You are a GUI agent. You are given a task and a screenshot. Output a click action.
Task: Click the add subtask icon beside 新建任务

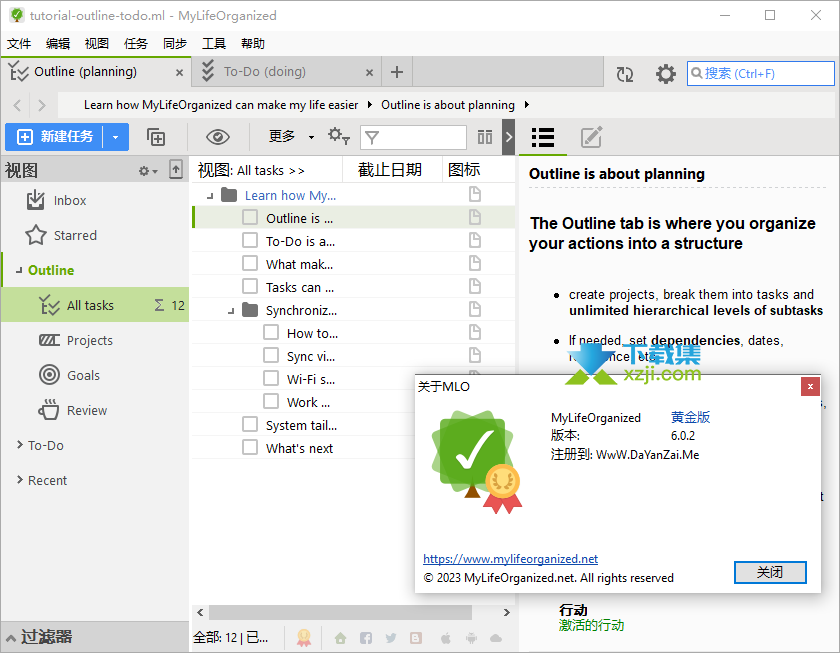tap(156, 137)
